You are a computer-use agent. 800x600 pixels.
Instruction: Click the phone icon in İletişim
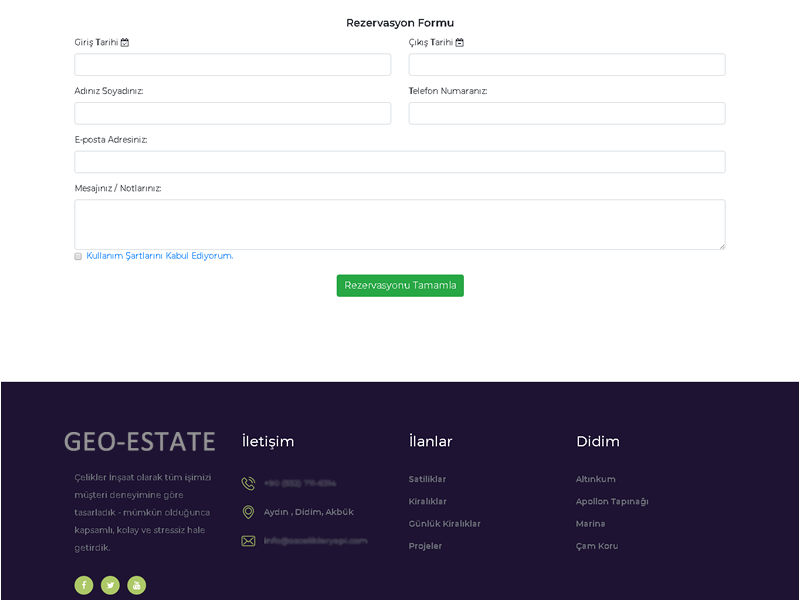(x=248, y=484)
